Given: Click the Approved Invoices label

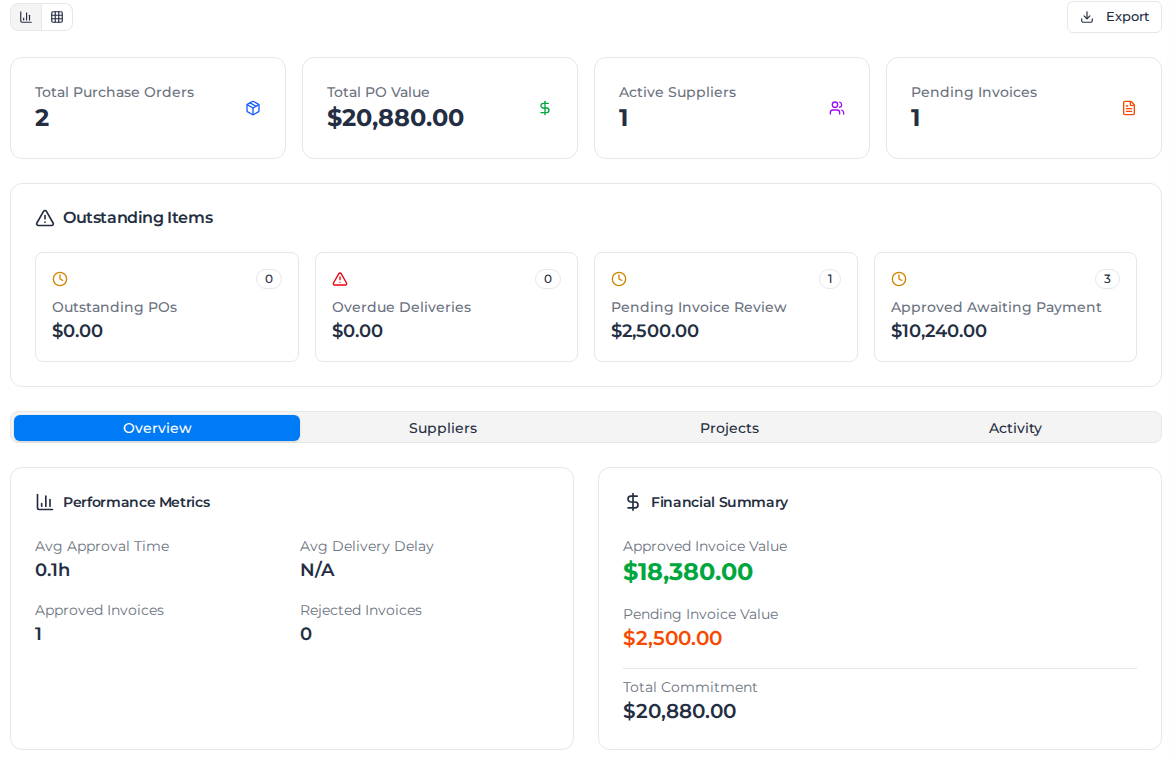Looking at the screenshot, I should (x=99, y=610).
